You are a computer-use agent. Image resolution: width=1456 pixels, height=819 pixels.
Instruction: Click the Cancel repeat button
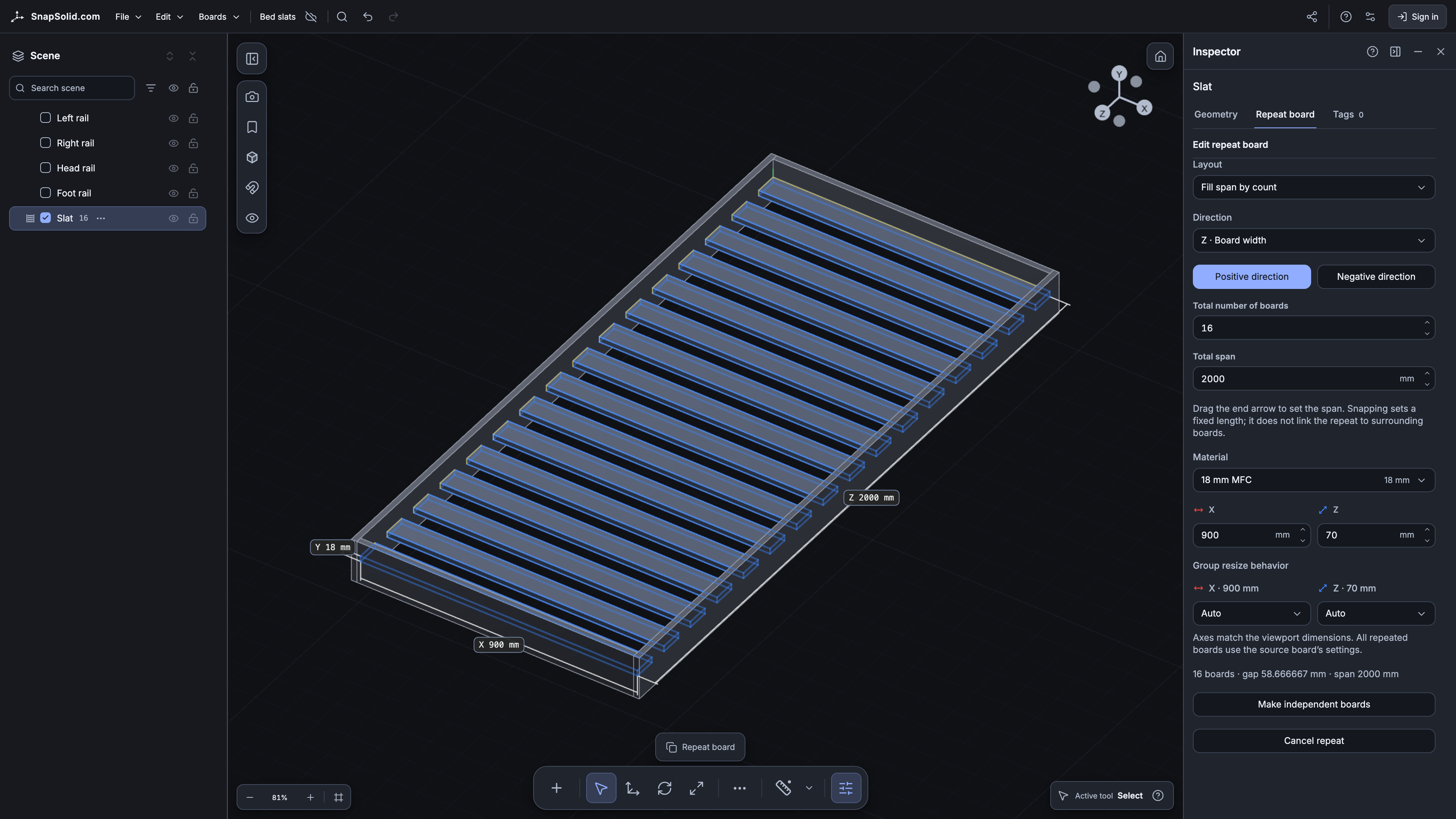click(x=1313, y=741)
